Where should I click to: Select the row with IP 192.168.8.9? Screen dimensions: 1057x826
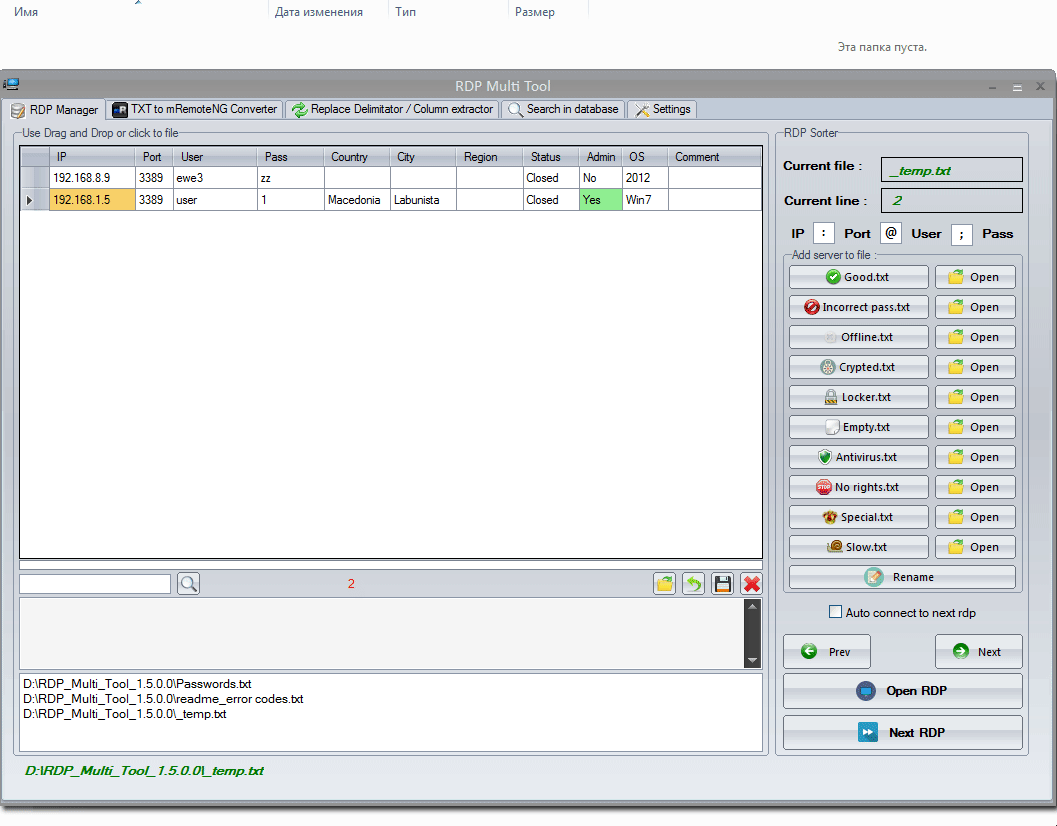click(x=92, y=178)
